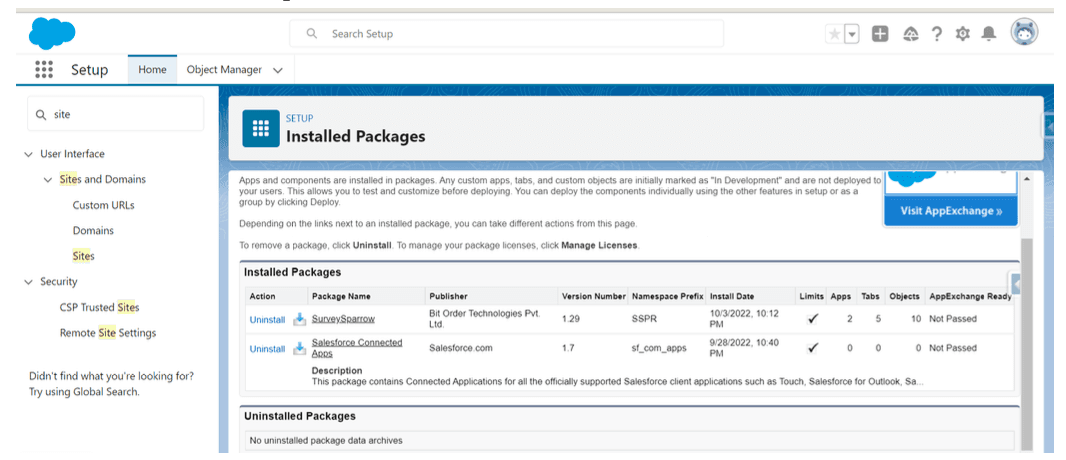Open the favorites list dropdown arrow

(x=852, y=34)
